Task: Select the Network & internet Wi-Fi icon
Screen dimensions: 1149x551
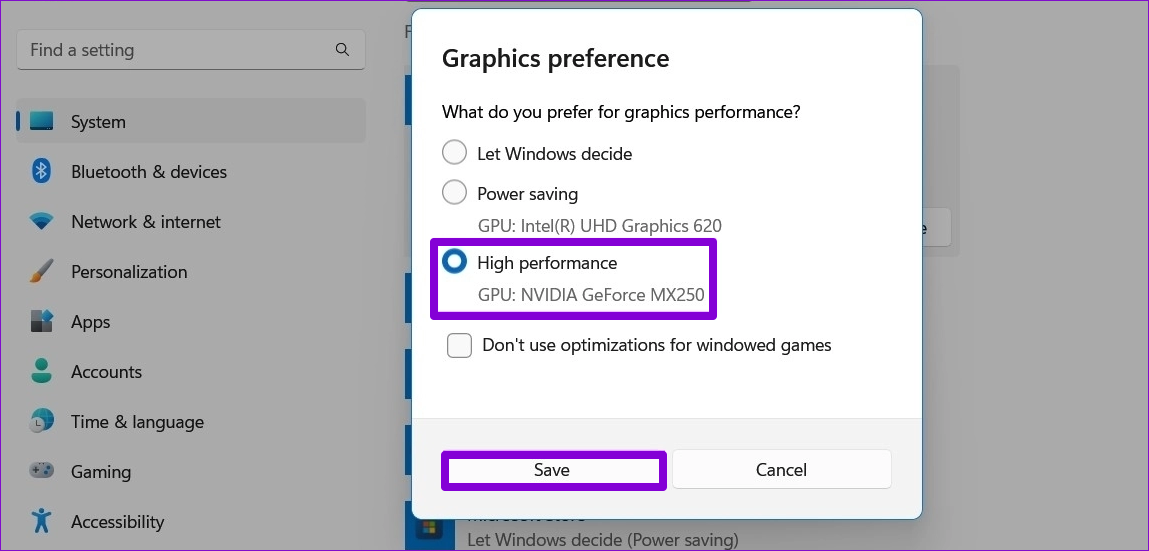Action: tap(42, 221)
